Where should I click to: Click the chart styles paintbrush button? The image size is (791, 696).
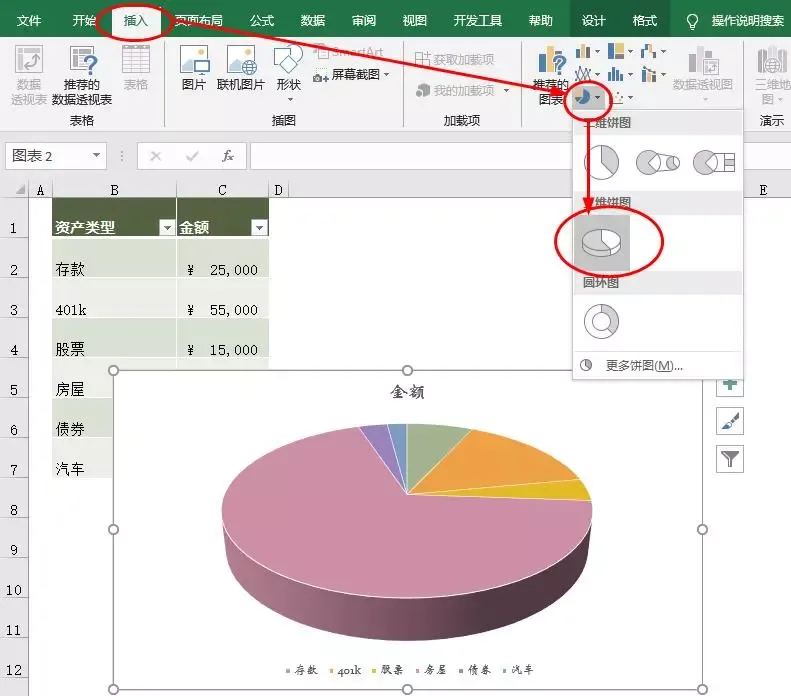[730, 421]
